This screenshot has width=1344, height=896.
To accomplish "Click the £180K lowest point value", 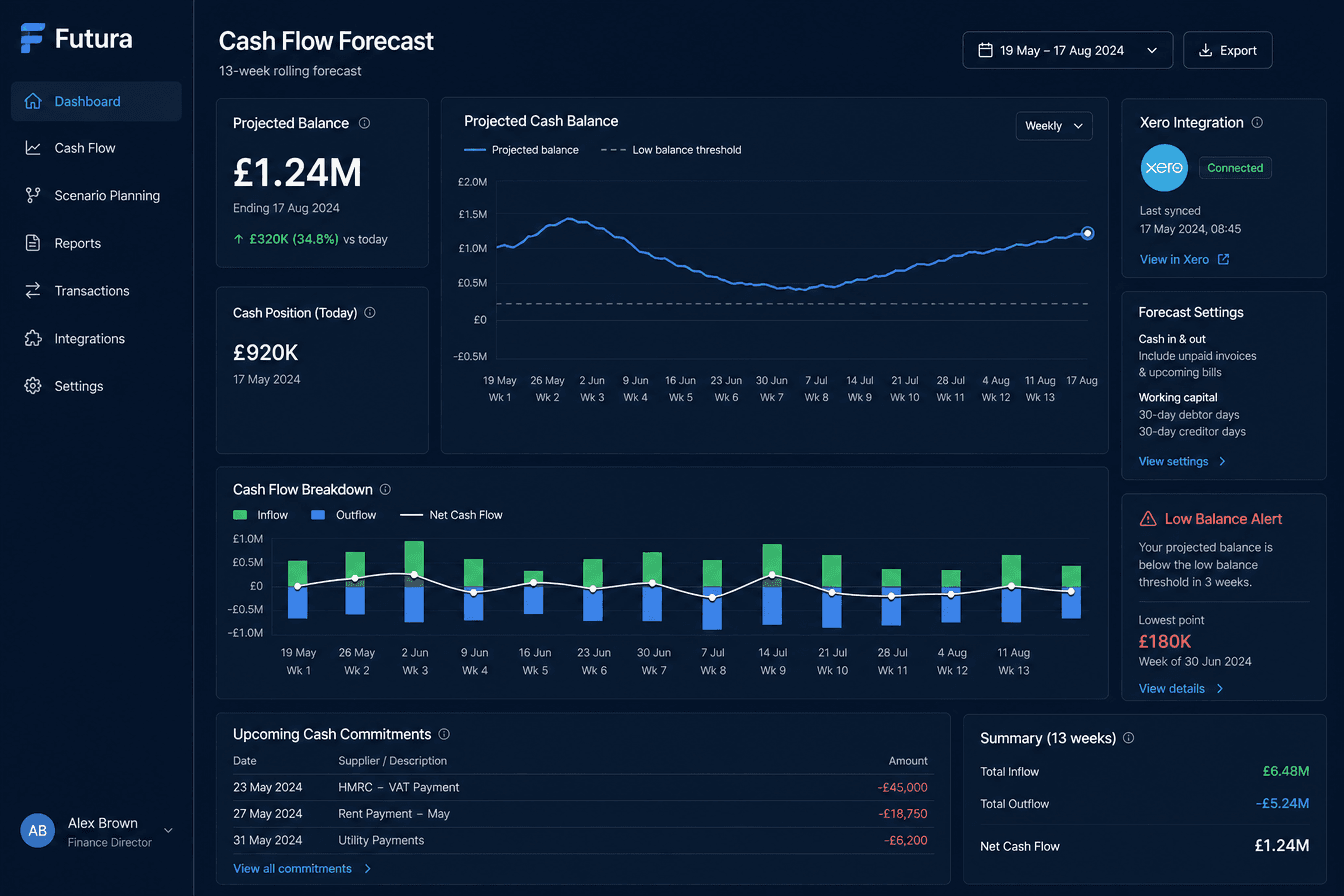I will point(1164,641).
